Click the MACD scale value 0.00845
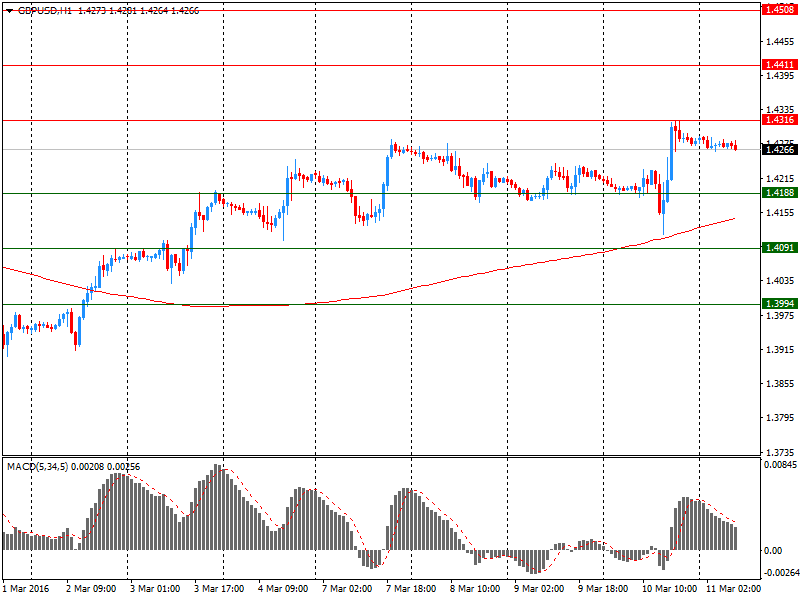This screenshot has width=800, height=600. [x=780, y=465]
